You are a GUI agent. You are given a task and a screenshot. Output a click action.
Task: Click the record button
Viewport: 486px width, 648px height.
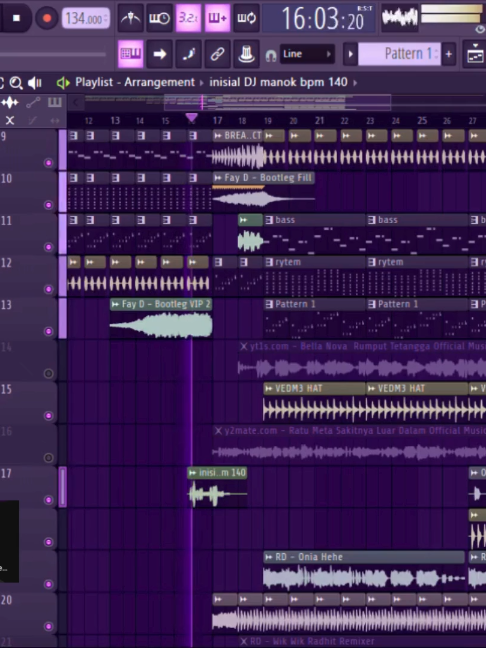(47, 18)
